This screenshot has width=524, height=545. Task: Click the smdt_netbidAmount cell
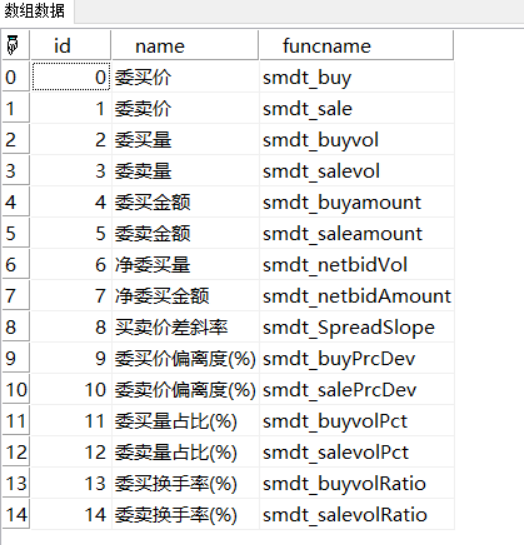click(357, 296)
